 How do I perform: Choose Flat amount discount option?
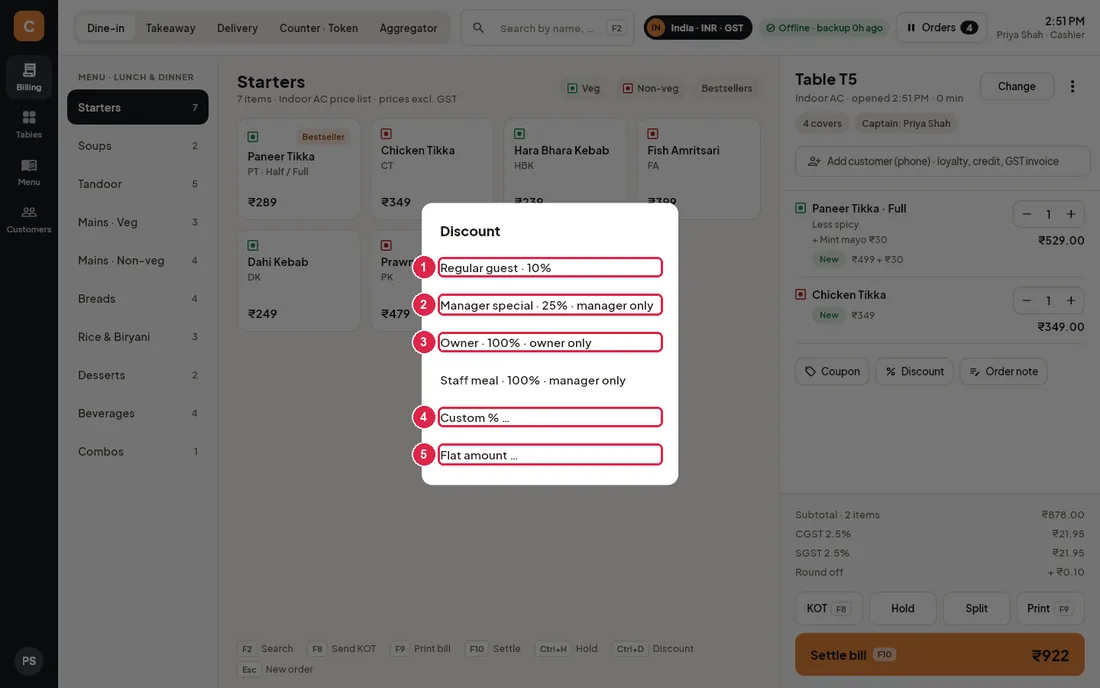[x=550, y=454]
